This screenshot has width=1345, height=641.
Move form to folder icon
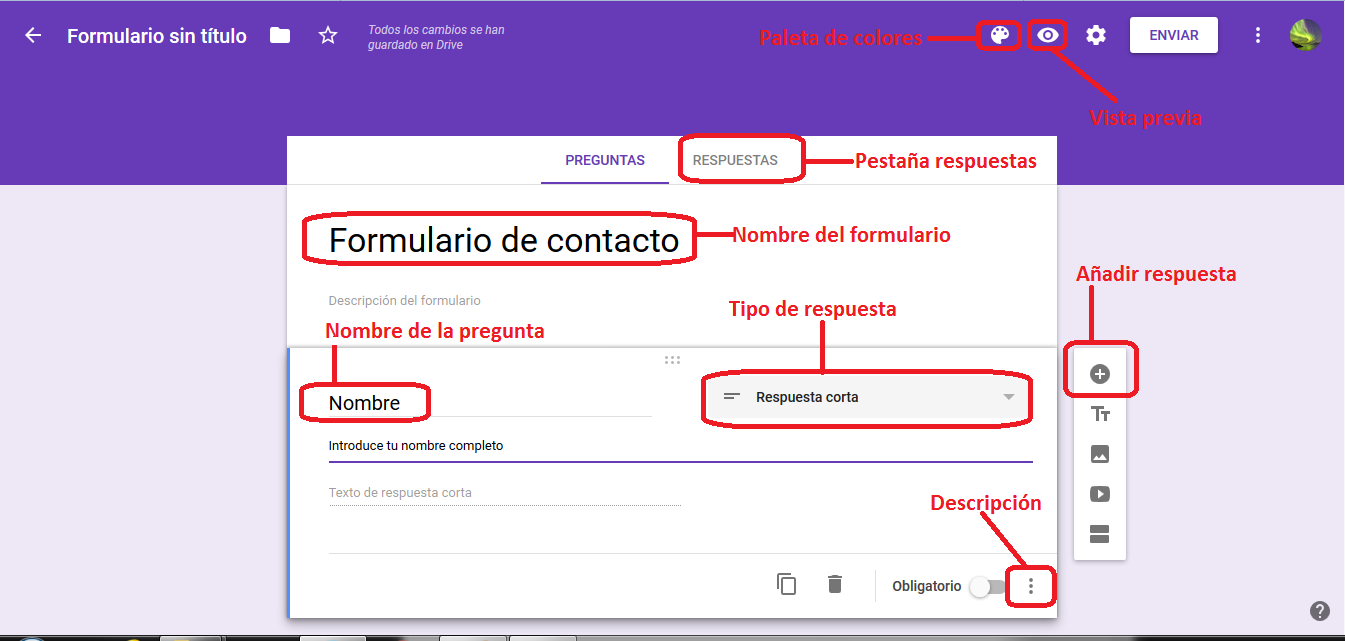pyautogui.click(x=280, y=36)
